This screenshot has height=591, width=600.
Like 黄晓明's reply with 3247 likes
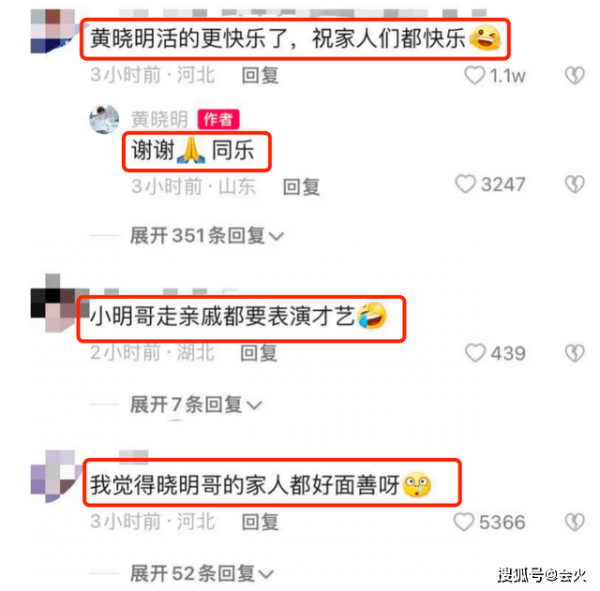click(x=465, y=184)
